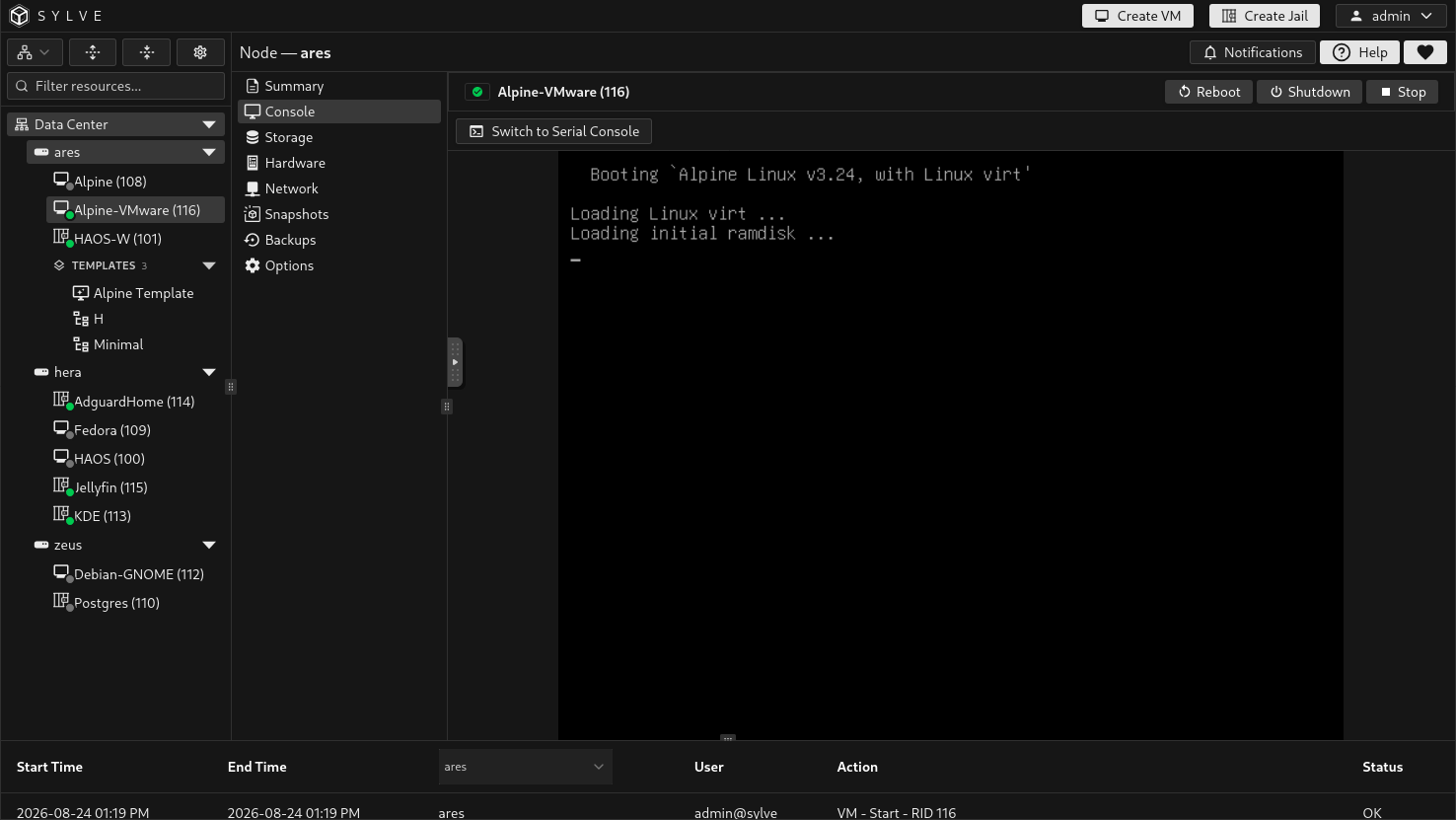Click the expand-all tree icon button
This screenshot has width=1456, height=820.
coord(93,52)
